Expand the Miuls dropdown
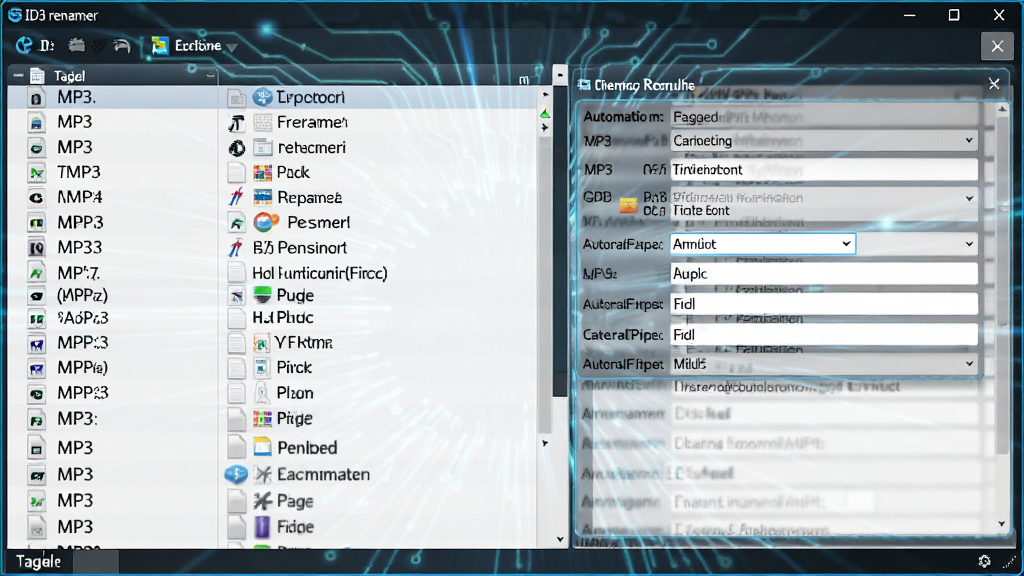The height and width of the screenshot is (576, 1024). tap(969, 364)
